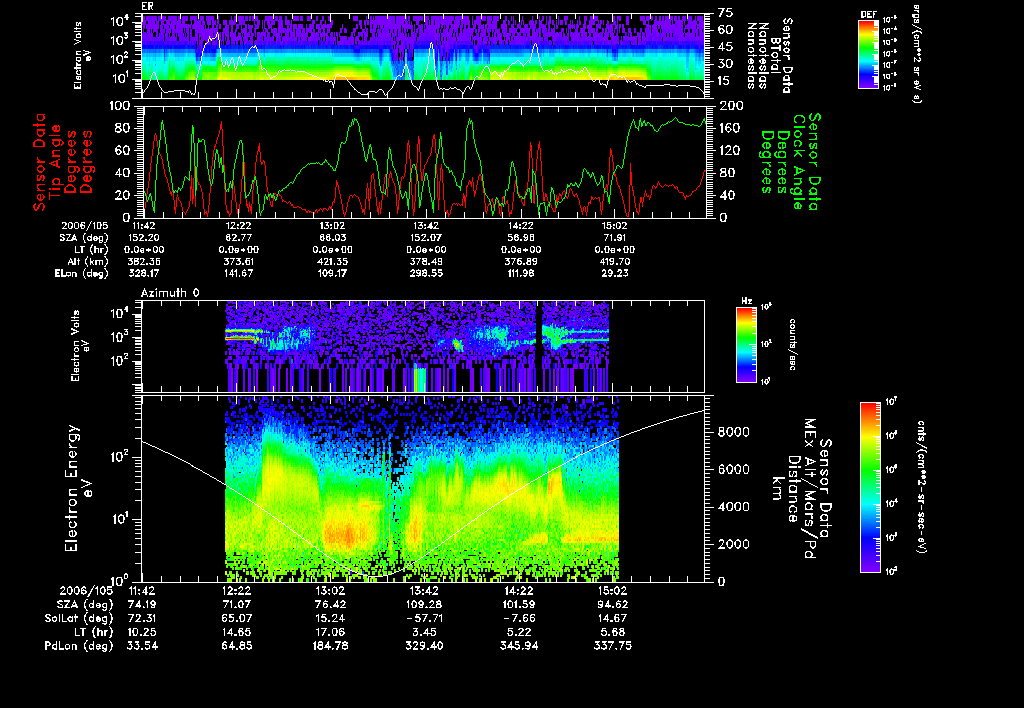The width and height of the screenshot is (1024, 708).
Task: Click the 45 nanotesla tick label
Action: tap(726, 47)
